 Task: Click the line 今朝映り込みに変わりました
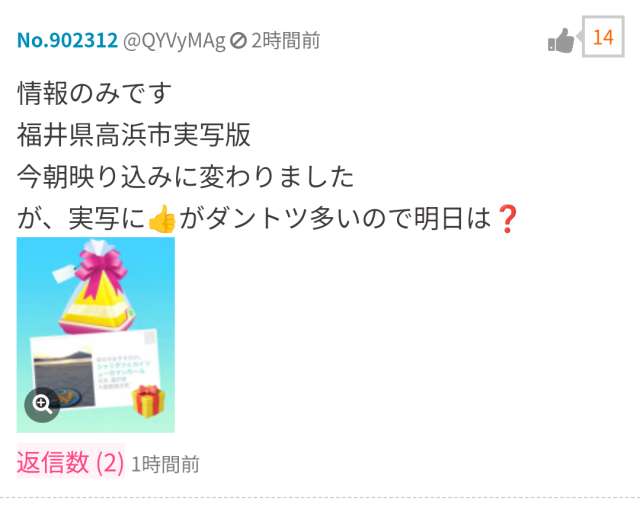coord(185,177)
